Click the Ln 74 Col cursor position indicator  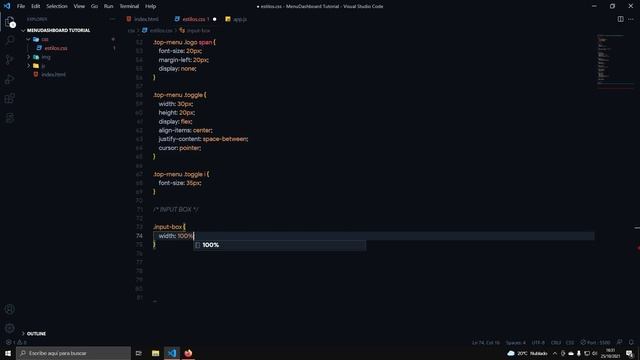[486, 342]
